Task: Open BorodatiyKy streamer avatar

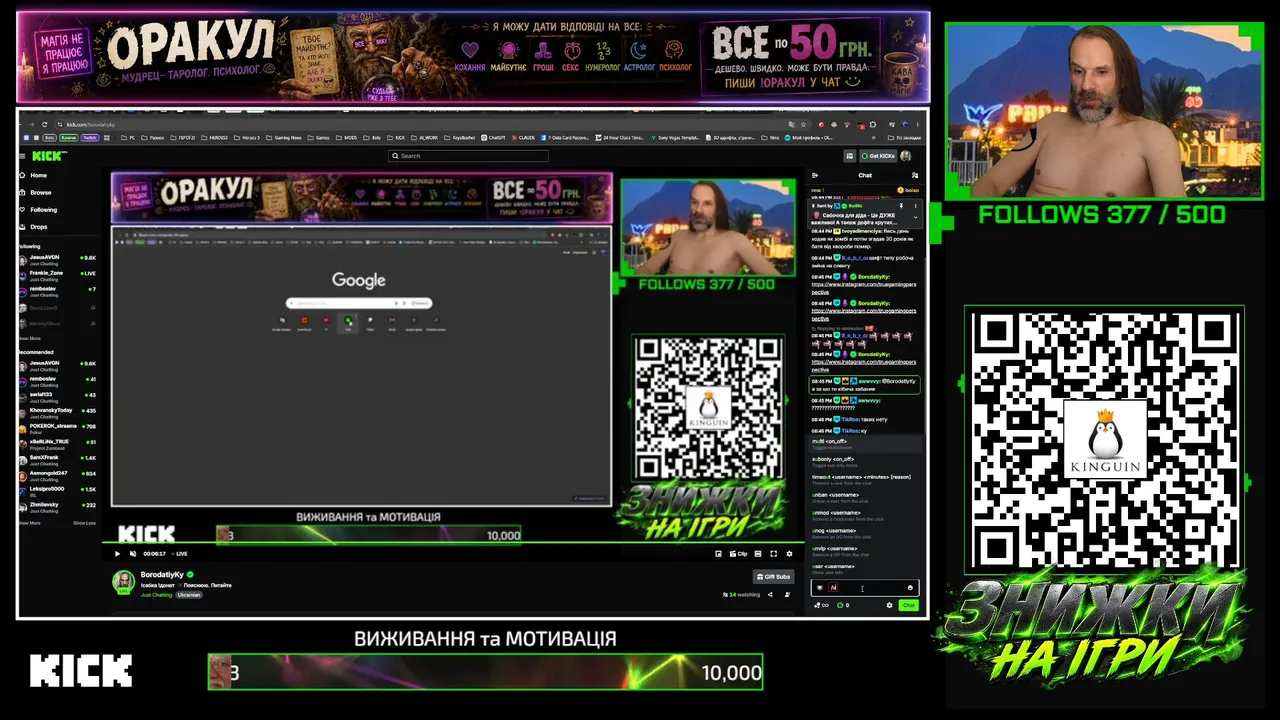Action: tap(123, 582)
